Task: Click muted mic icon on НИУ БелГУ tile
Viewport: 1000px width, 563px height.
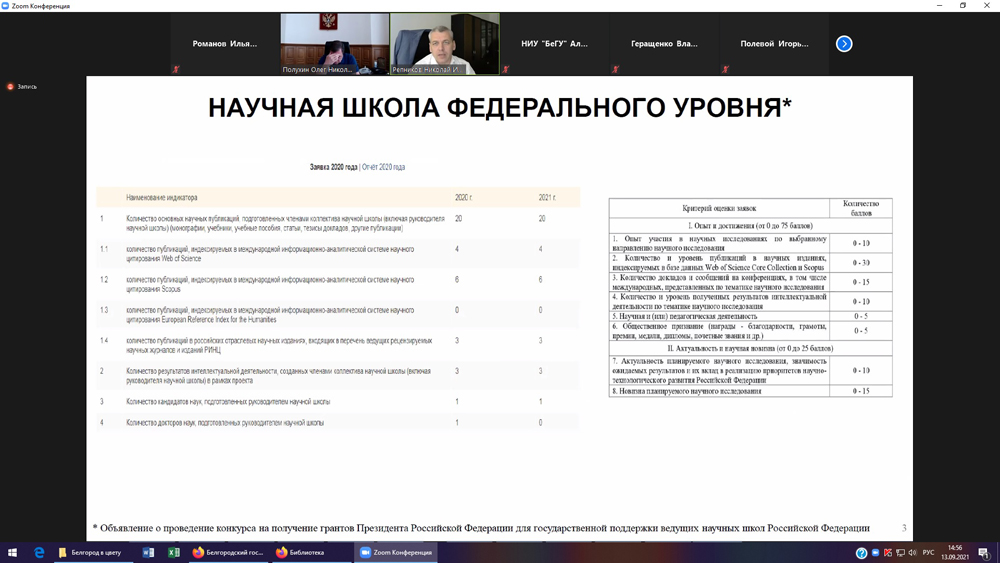Action: [x=506, y=70]
